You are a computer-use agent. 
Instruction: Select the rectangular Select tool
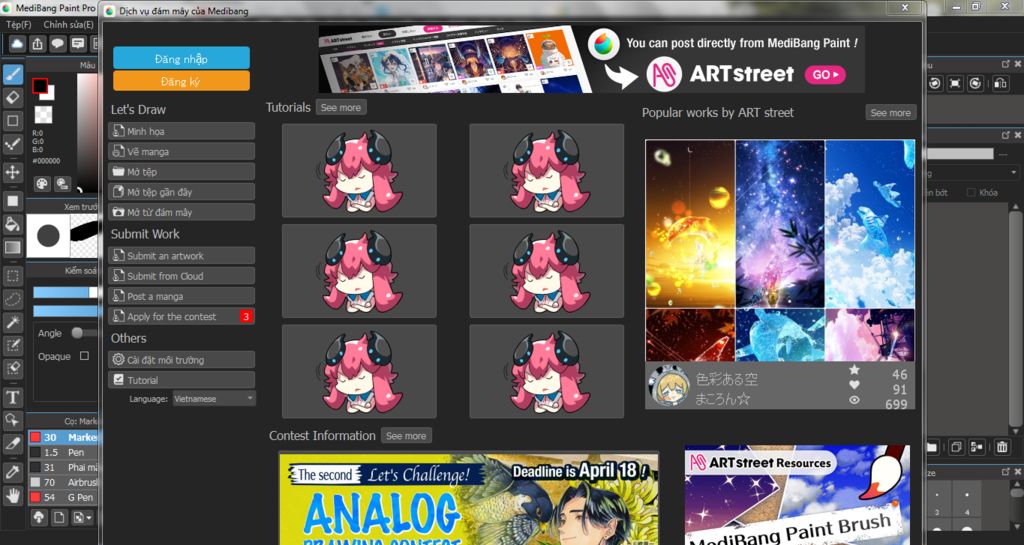coord(13,276)
